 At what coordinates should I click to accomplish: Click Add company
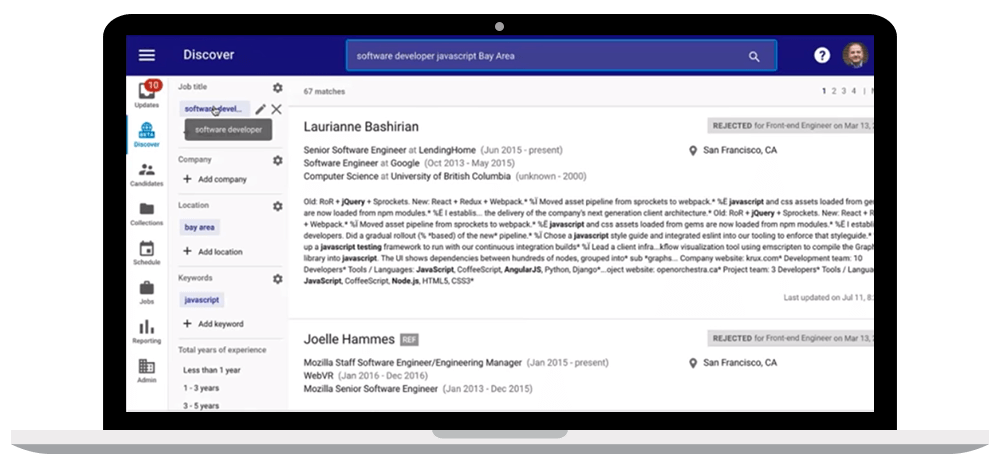[215, 179]
